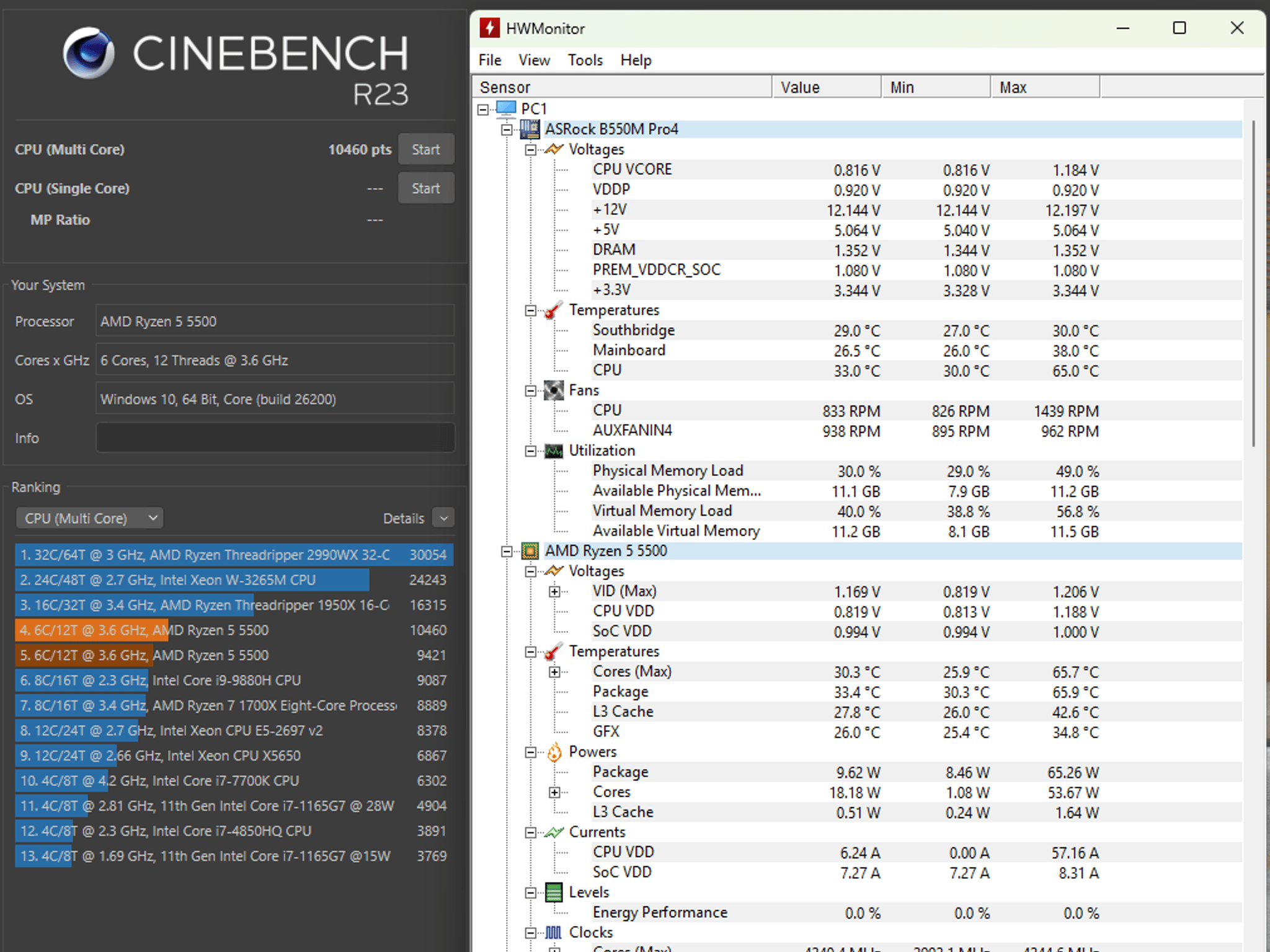Toggle the Details chevron button in Ranking
Image resolution: width=1270 pixels, height=952 pixels.
(443, 518)
